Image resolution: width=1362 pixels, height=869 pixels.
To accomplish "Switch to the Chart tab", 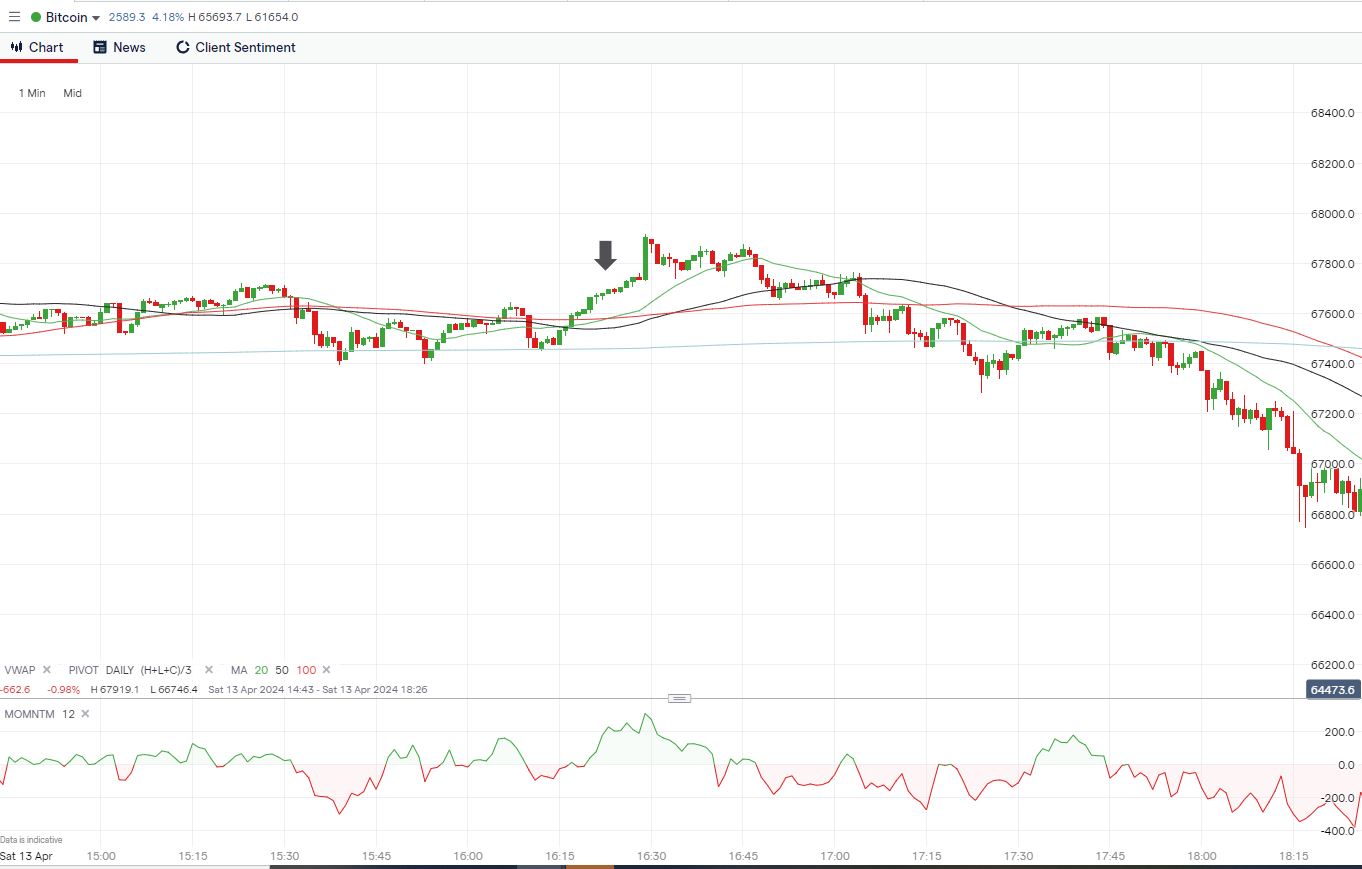I will click(37, 47).
